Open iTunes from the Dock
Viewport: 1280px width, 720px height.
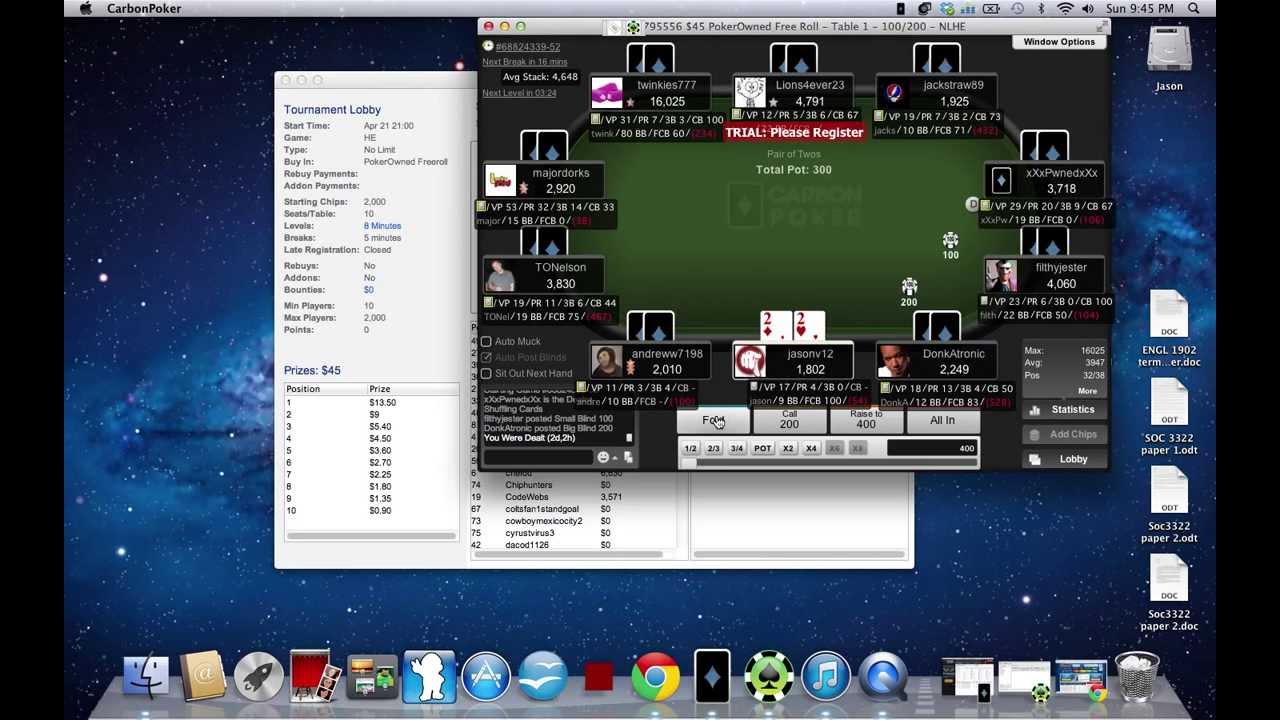825,677
